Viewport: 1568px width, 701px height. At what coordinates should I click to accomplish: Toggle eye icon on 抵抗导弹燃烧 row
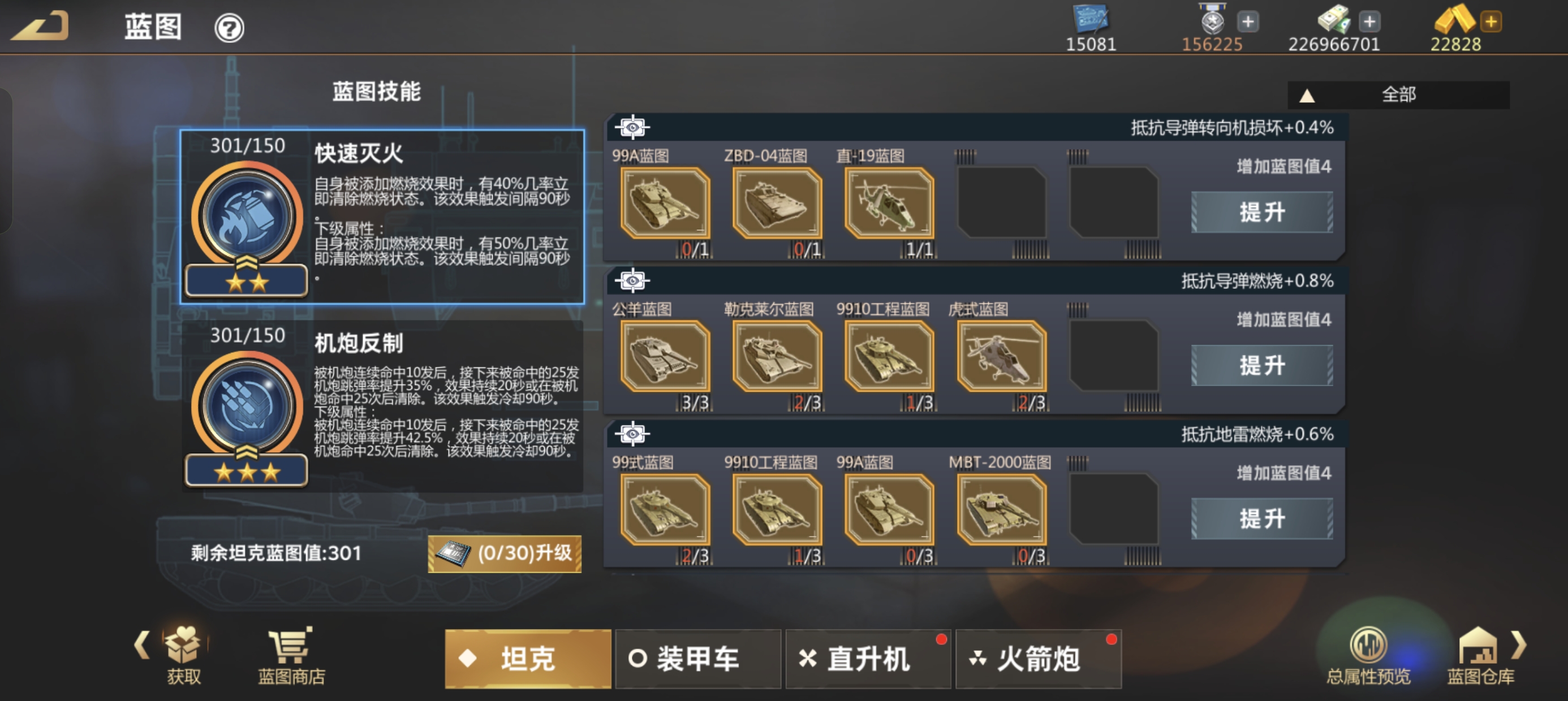632,280
